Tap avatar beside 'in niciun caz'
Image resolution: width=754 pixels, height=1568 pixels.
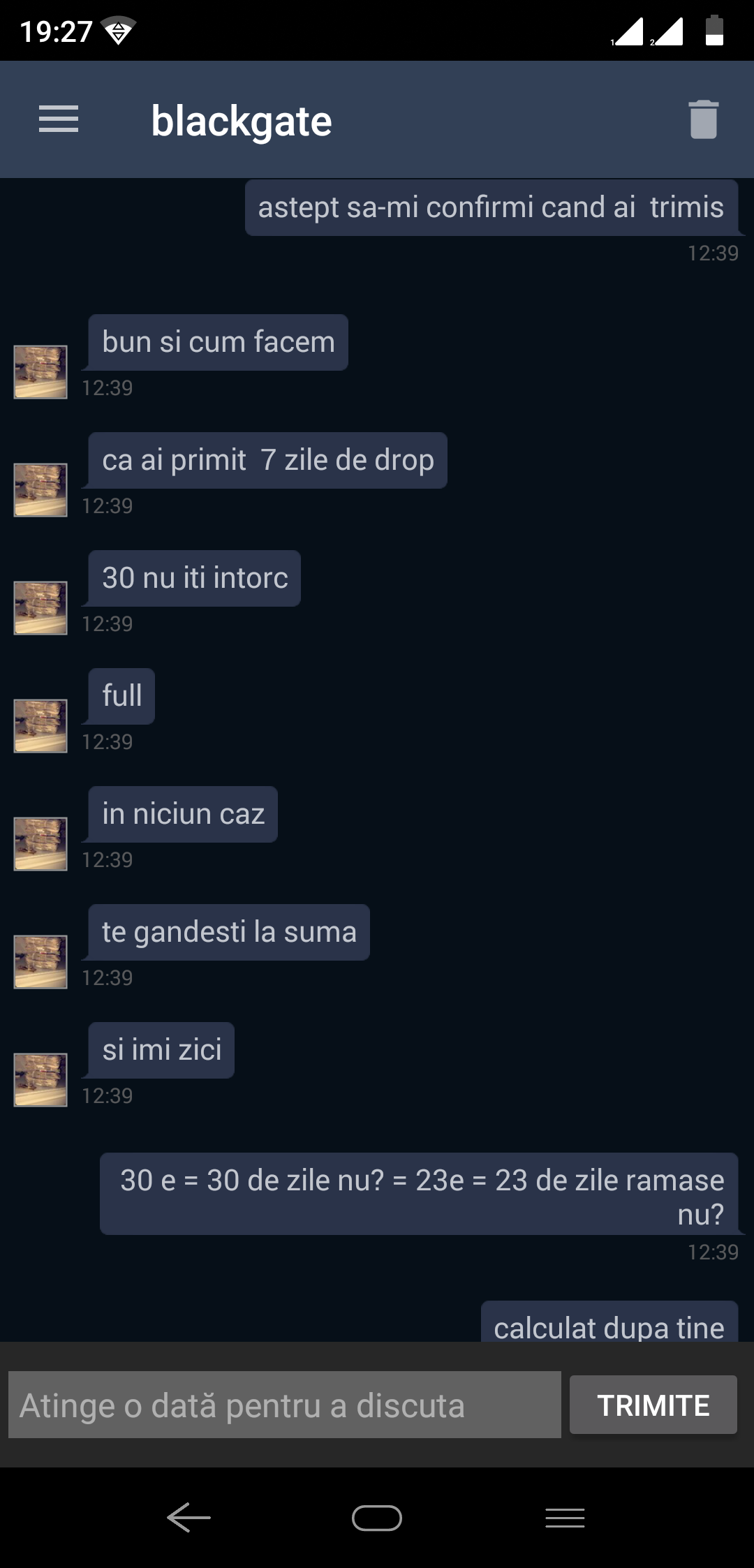pyautogui.click(x=41, y=844)
